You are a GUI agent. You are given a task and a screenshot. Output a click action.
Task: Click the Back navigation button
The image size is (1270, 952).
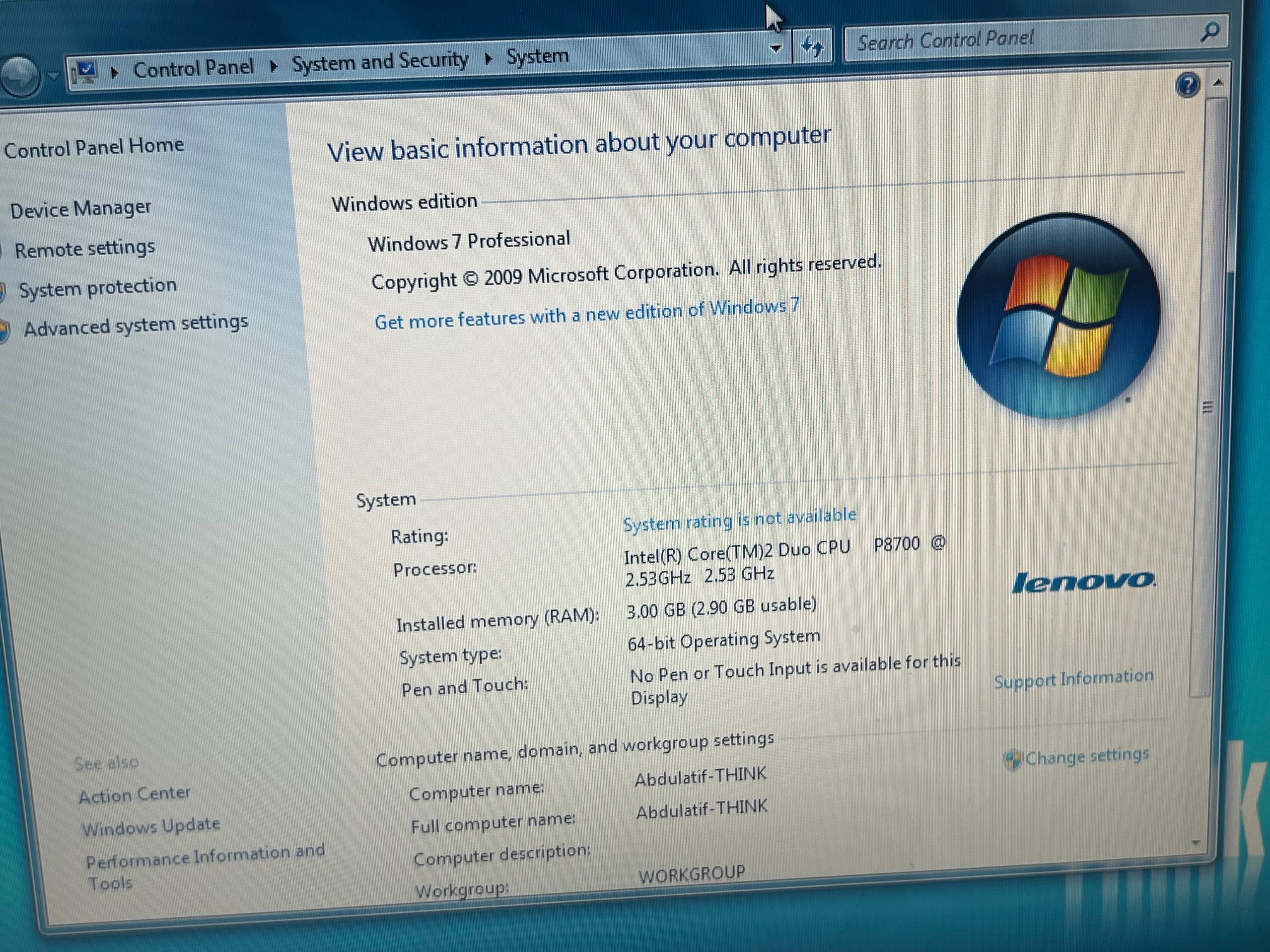(19, 77)
